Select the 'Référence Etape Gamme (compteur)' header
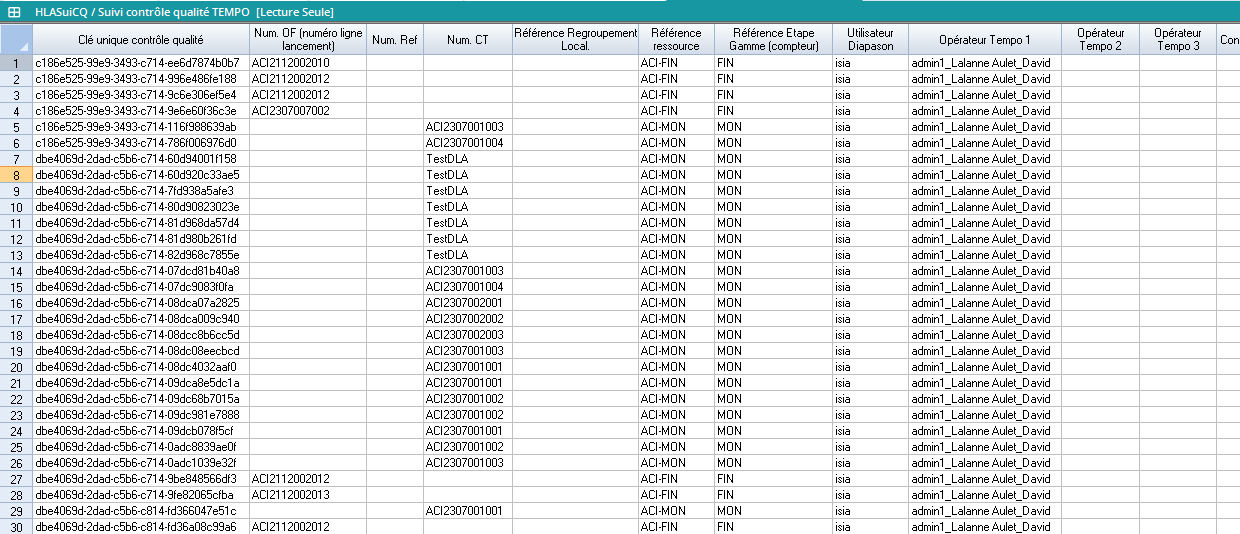This screenshot has height=534, width=1240. pos(773,40)
